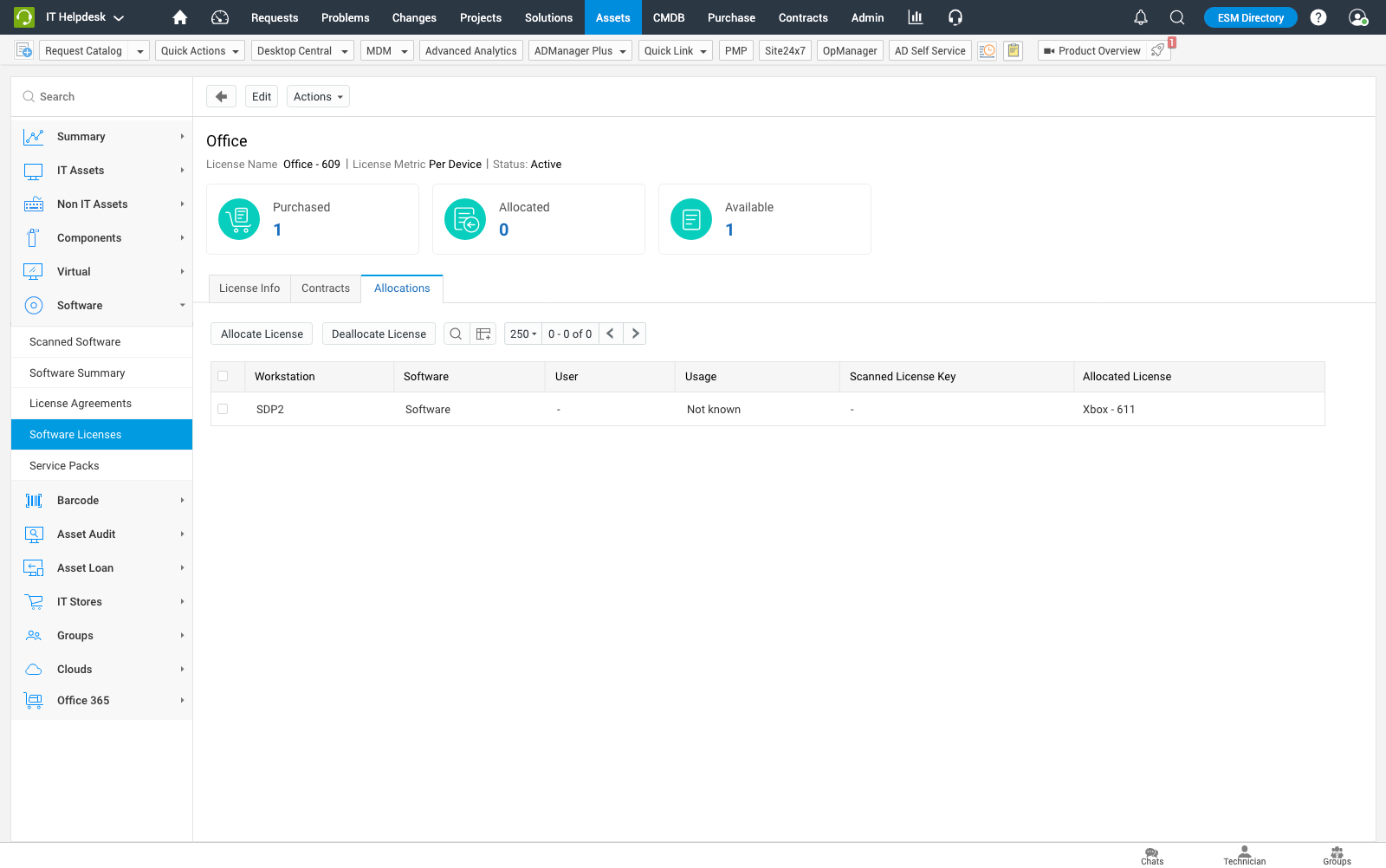Click the allocations list search icon
The width and height of the screenshot is (1386, 868).
click(456, 334)
